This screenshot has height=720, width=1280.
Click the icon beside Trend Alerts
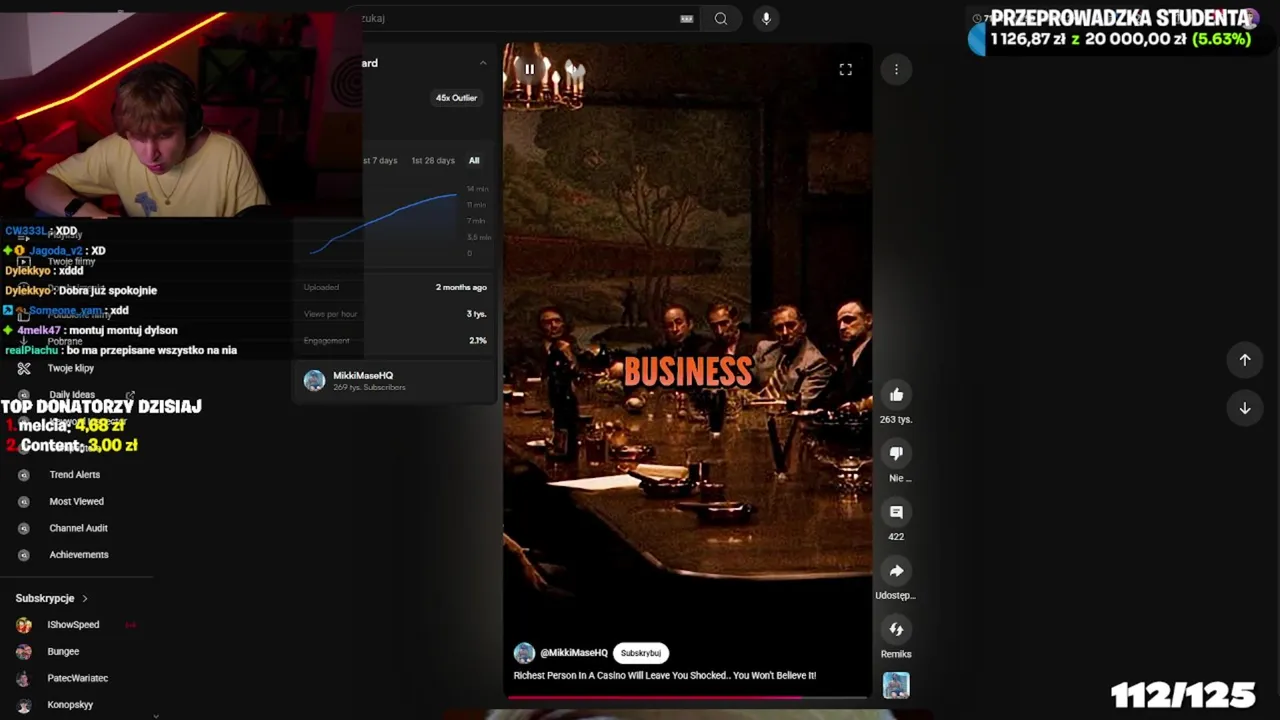pyautogui.click(x=24, y=475)
